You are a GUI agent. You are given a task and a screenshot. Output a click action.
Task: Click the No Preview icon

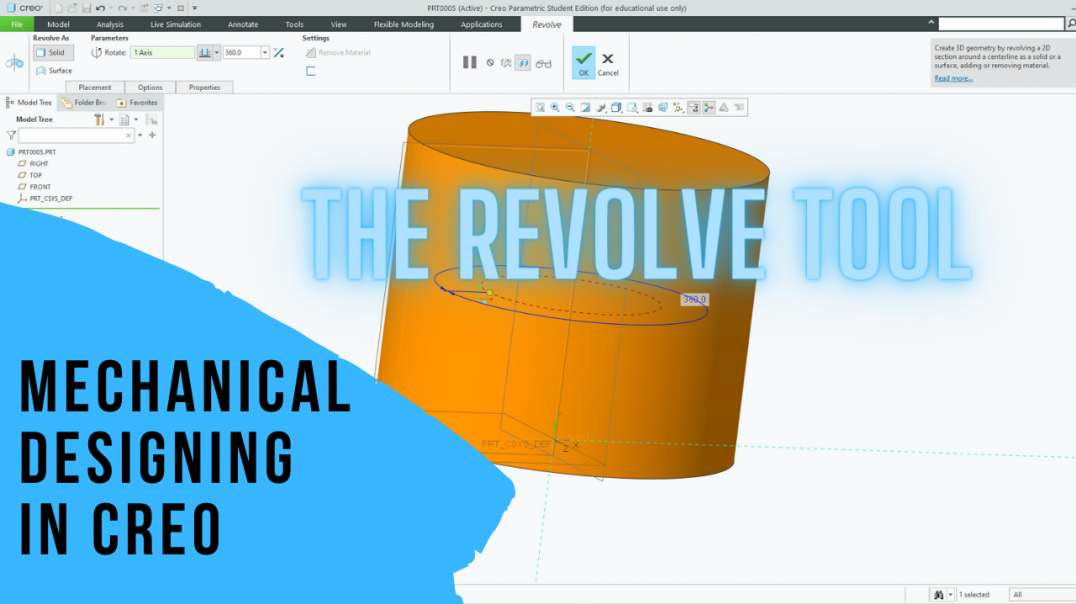(490, 62)
